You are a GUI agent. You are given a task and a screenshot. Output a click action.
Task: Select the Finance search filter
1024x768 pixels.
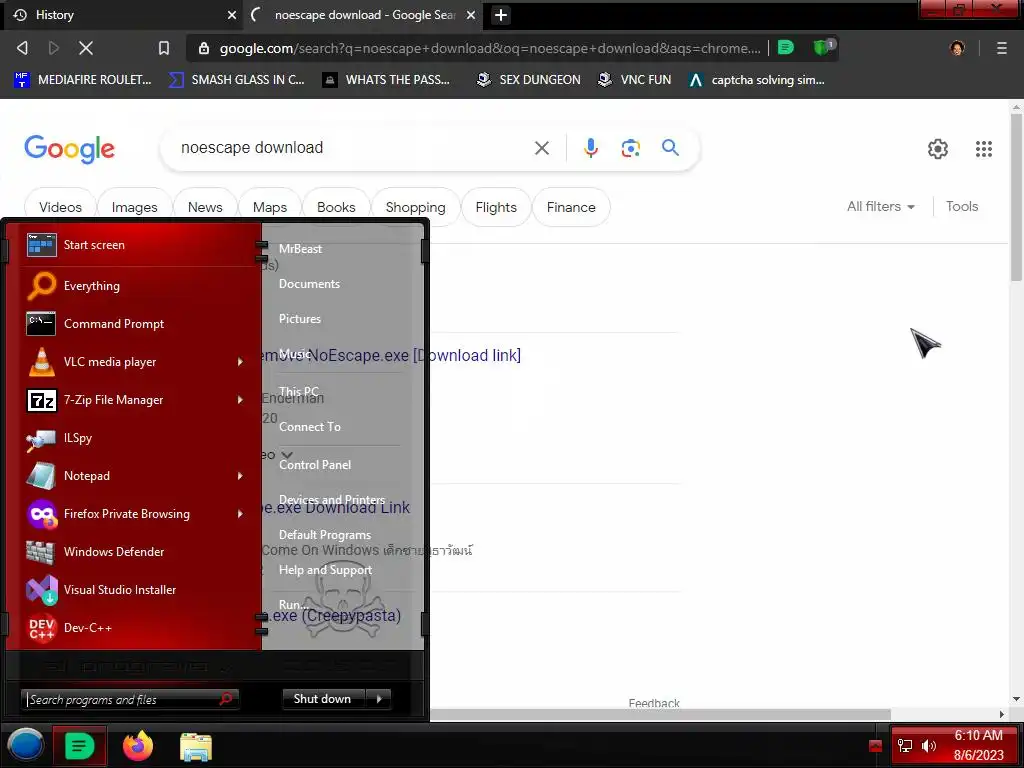click(571, 207)
